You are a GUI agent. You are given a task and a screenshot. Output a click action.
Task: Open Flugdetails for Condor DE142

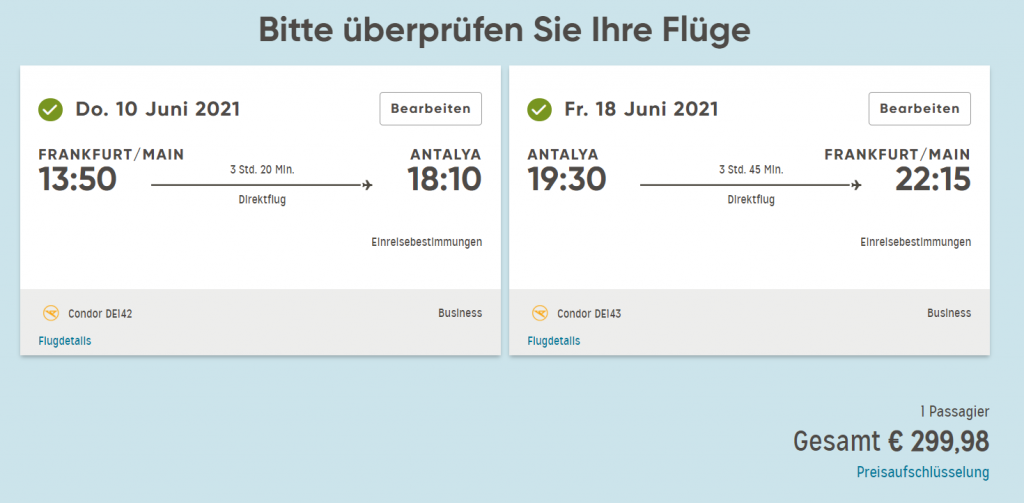click(65, 341)
